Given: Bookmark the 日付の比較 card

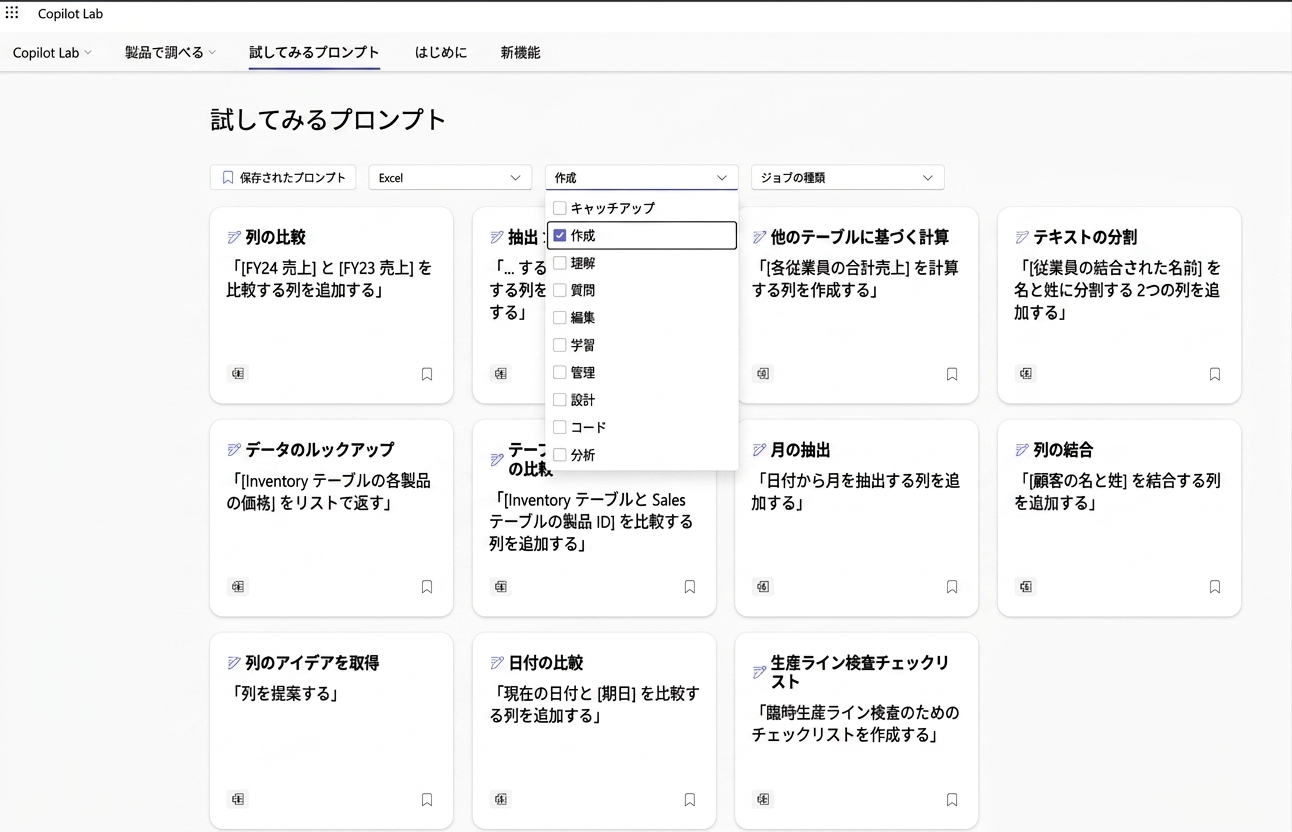Looking at the screenshot, I should coord(690,800).
